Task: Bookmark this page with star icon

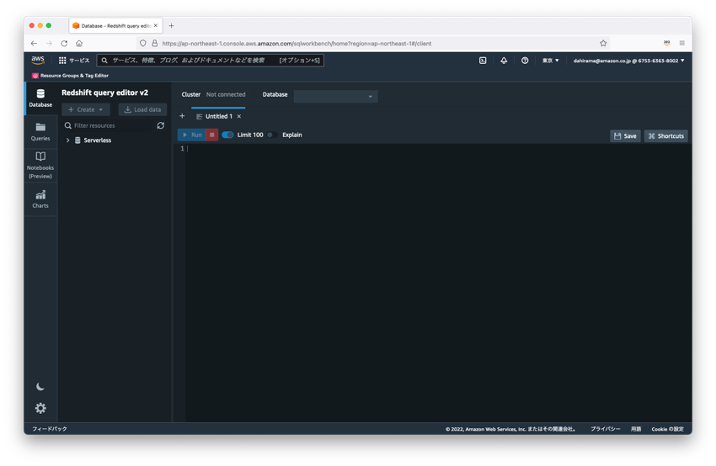Action: pos(603,43)
